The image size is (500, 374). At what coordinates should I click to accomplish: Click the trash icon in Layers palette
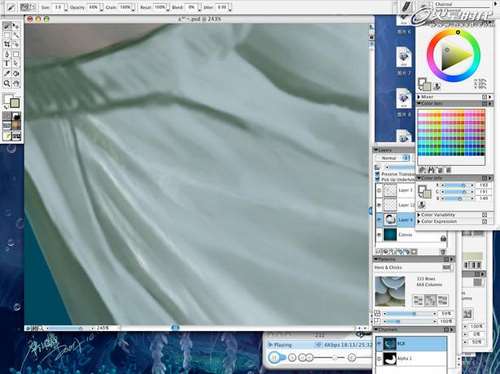tap(443, 252)
